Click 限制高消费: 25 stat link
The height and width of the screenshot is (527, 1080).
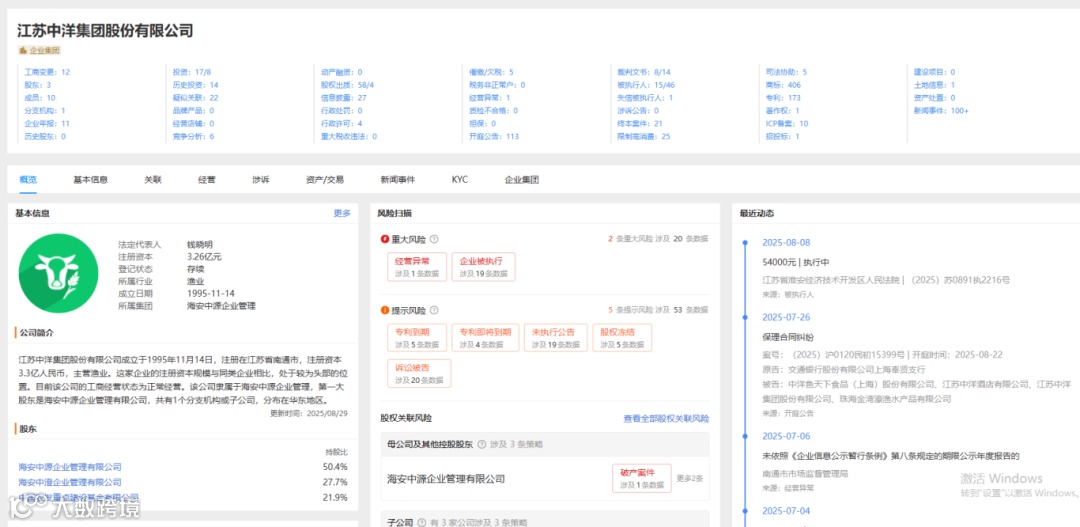tap(644, 136)
